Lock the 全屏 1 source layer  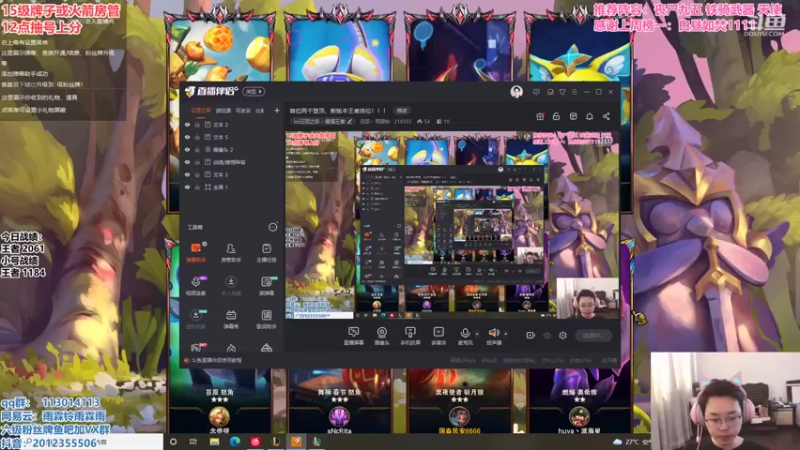pos(197,187)
